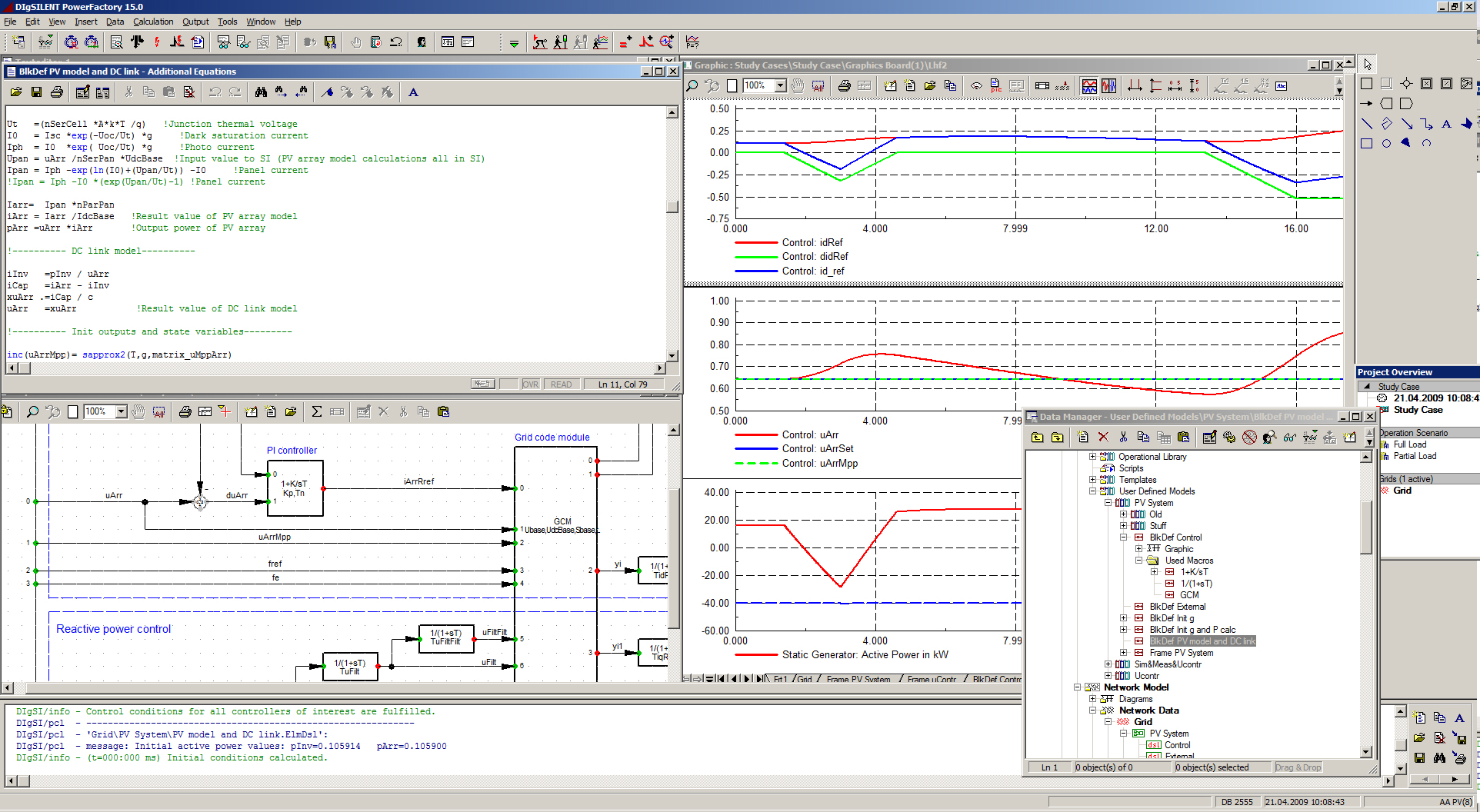1480x812 pixels.
Task: Click the red lightning short-circuit calculation icon
Action: click(157, 42)
